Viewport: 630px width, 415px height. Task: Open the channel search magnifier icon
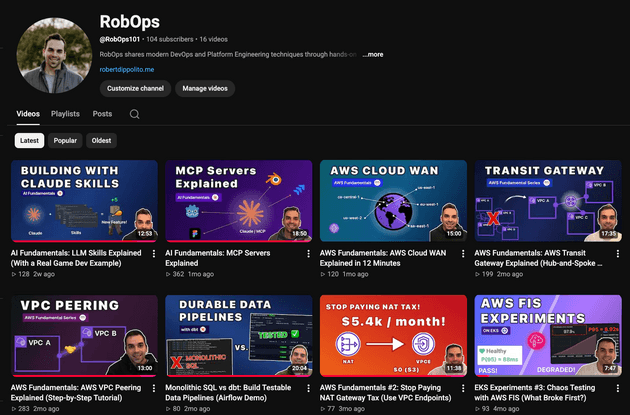135,114
